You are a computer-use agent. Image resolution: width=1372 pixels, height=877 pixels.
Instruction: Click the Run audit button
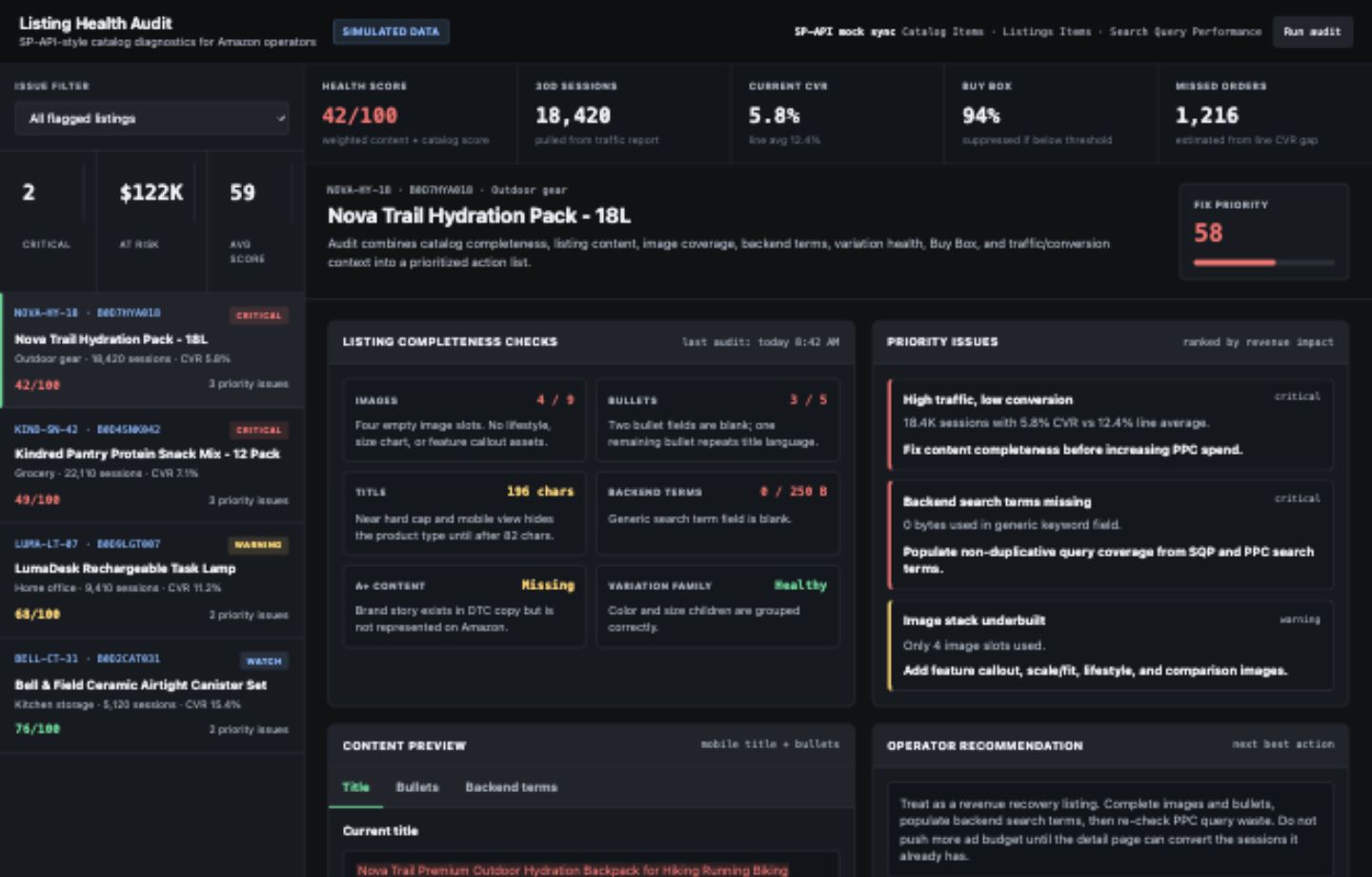1311,31
